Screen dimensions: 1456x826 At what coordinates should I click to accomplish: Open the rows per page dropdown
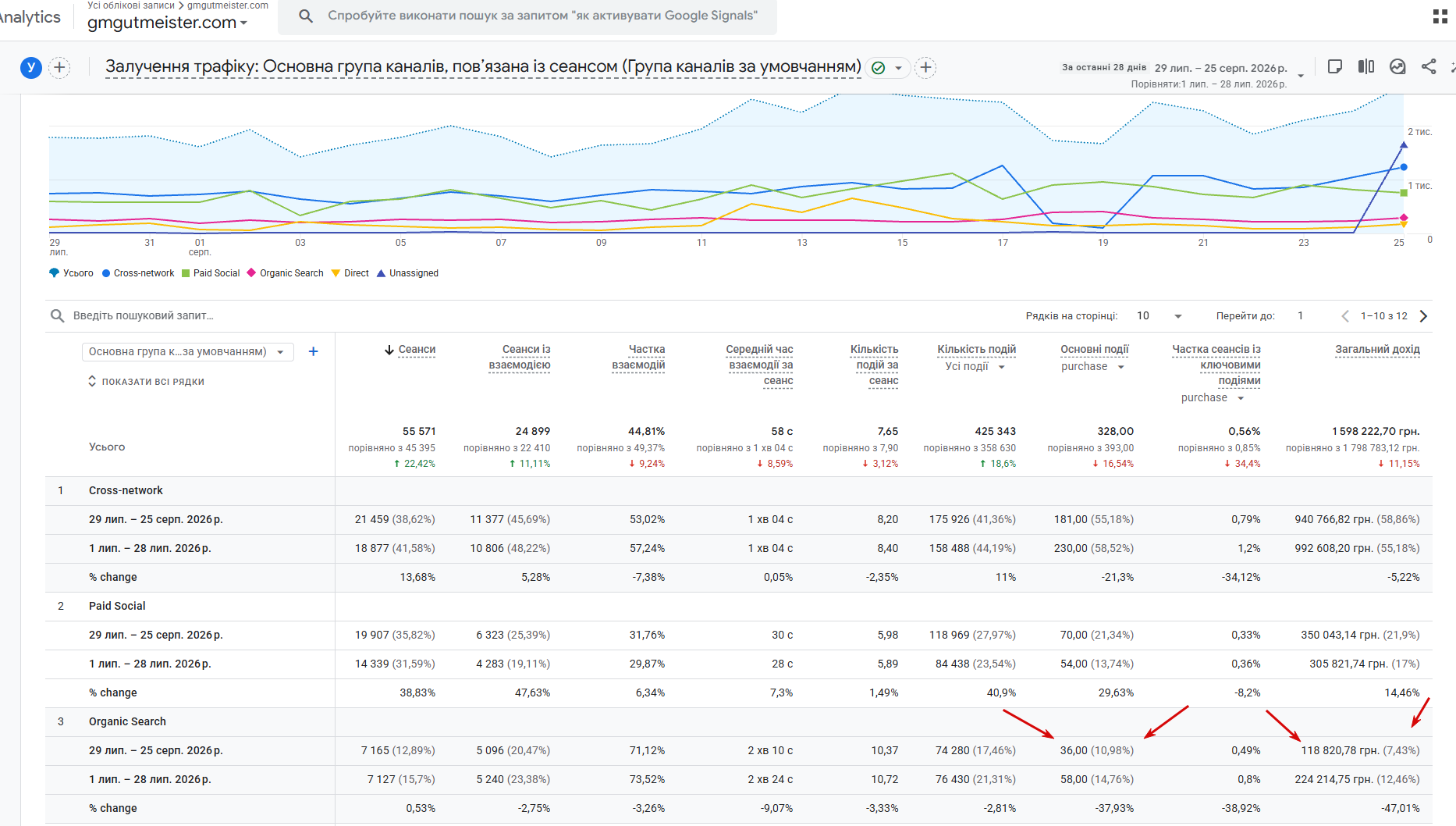tap(1159, 316)
